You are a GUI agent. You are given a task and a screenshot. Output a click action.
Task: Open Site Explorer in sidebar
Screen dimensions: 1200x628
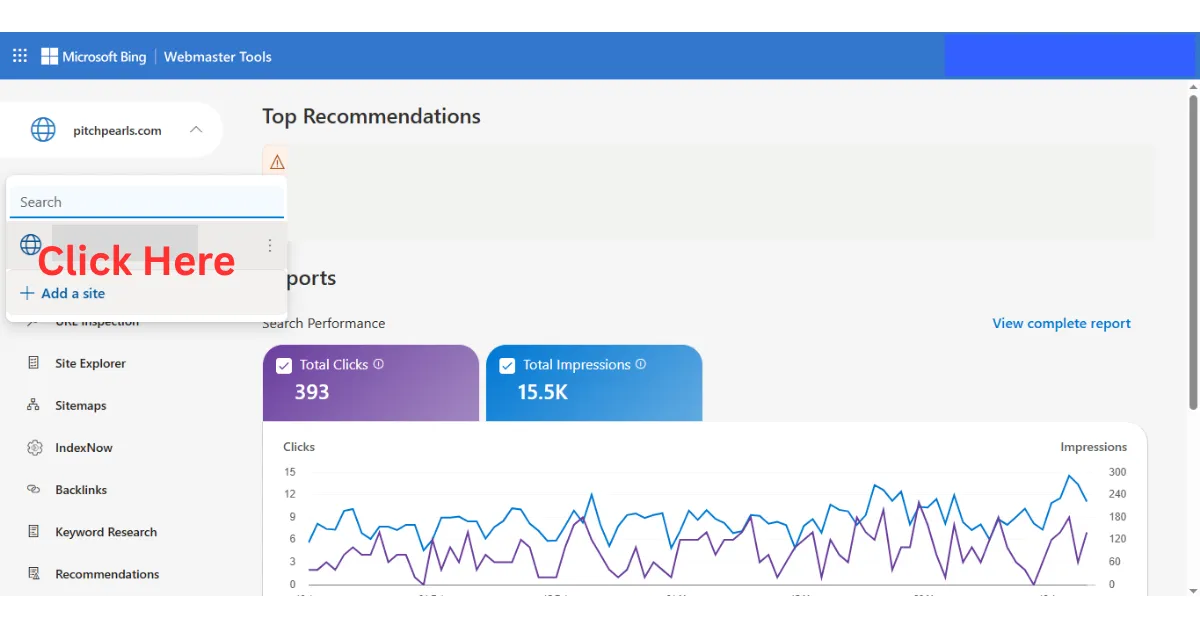tap(90, 364)
